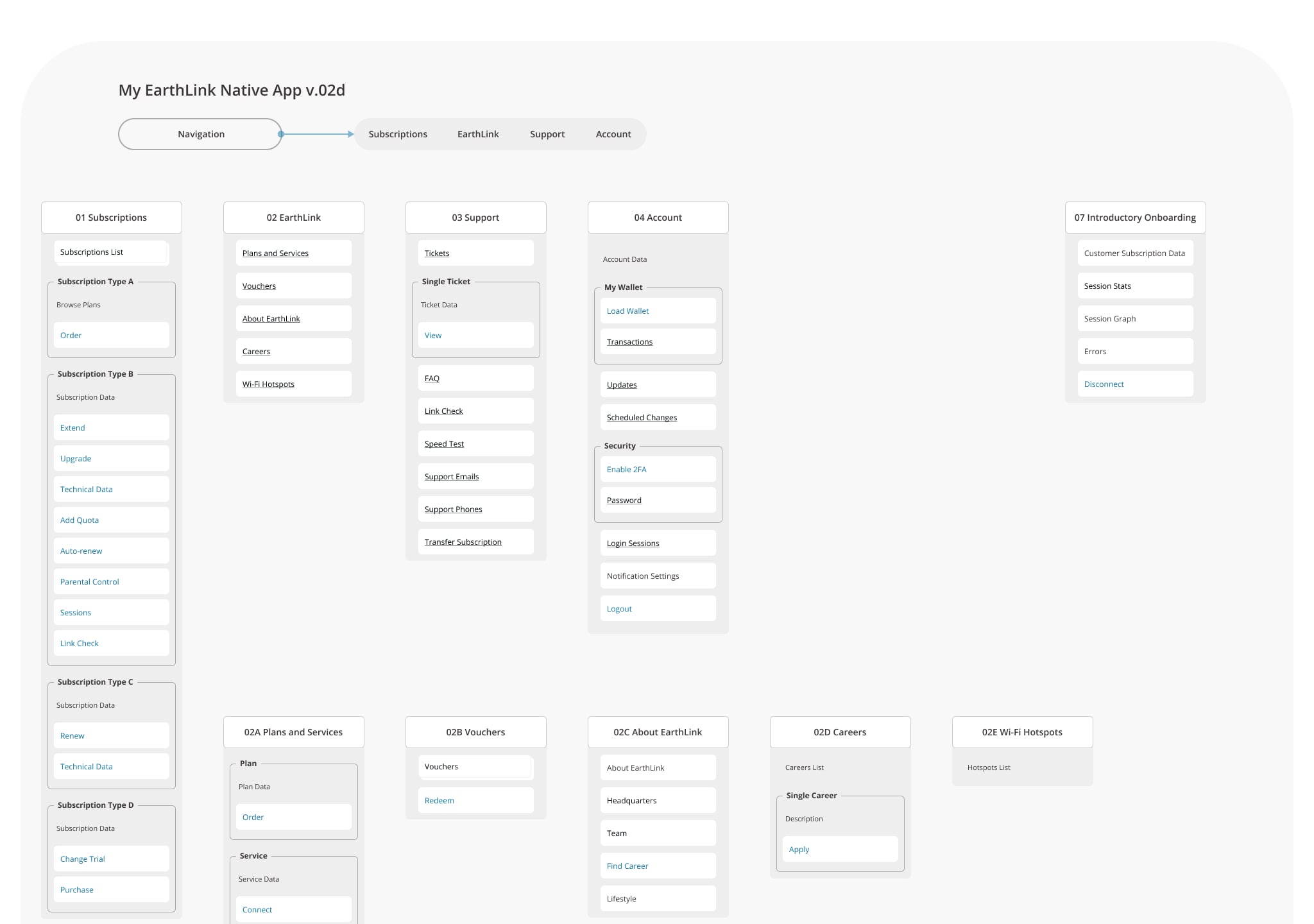
Task: Select the Support navigation tab
Action: pos(547,134)
